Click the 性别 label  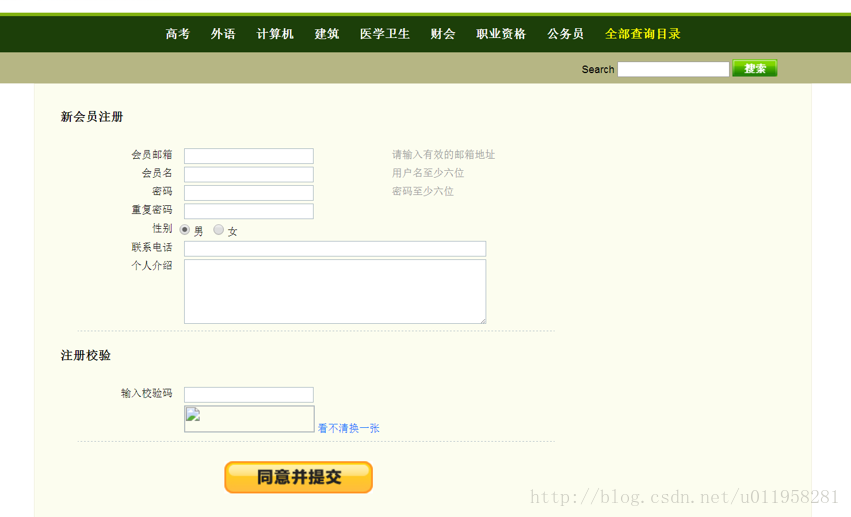tap(162, 228)
